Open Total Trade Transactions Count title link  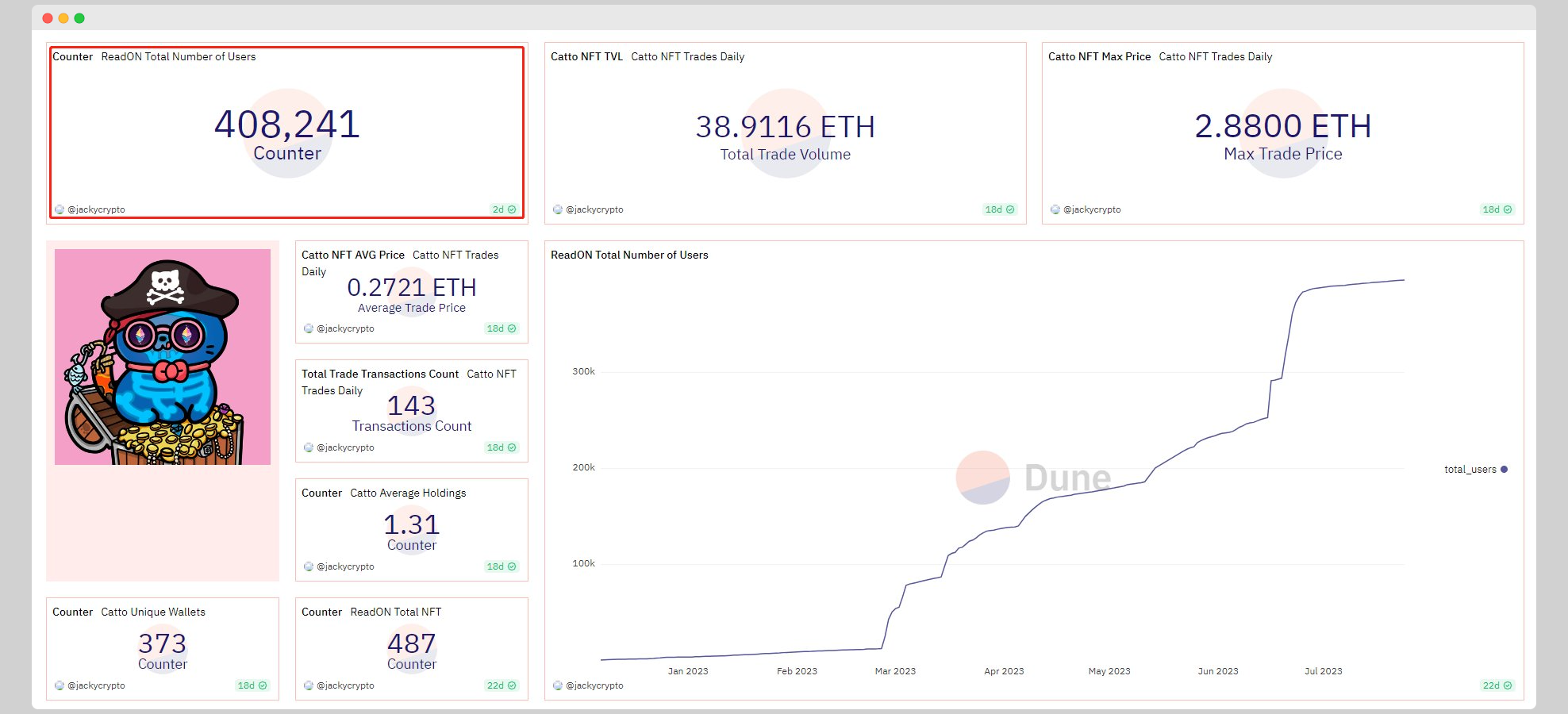(x=380, y=374)
